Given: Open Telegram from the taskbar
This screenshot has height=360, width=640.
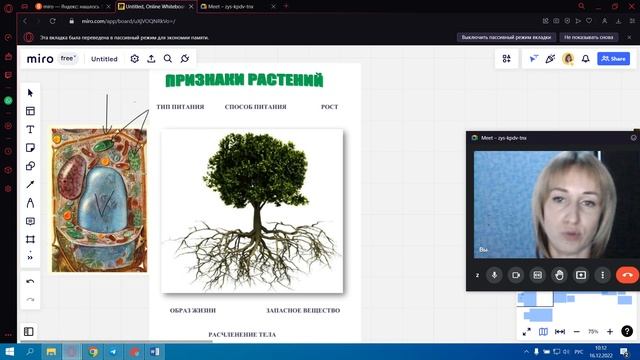Looking at the screenshot, I should 113,352.
